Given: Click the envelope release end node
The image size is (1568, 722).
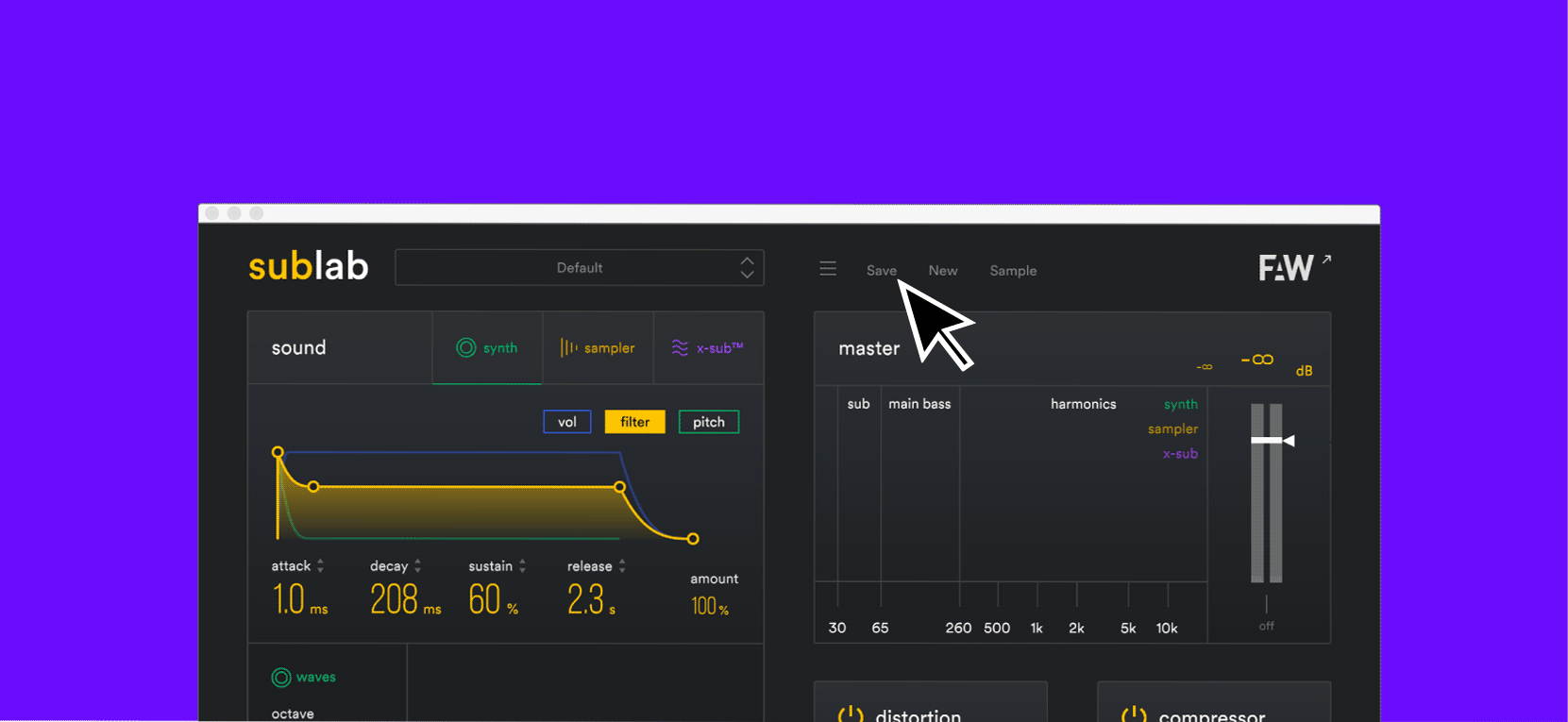Looking at the screenshot, I should click(693, 539).
